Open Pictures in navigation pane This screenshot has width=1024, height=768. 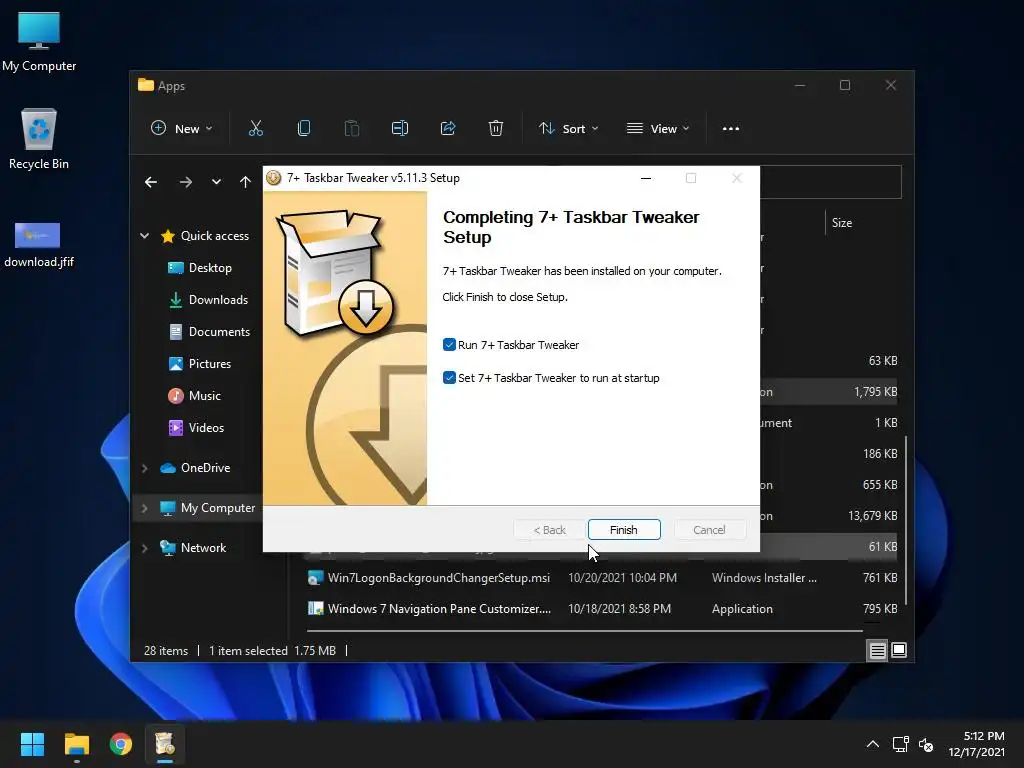pyautogui.click(x=210, y=364)
